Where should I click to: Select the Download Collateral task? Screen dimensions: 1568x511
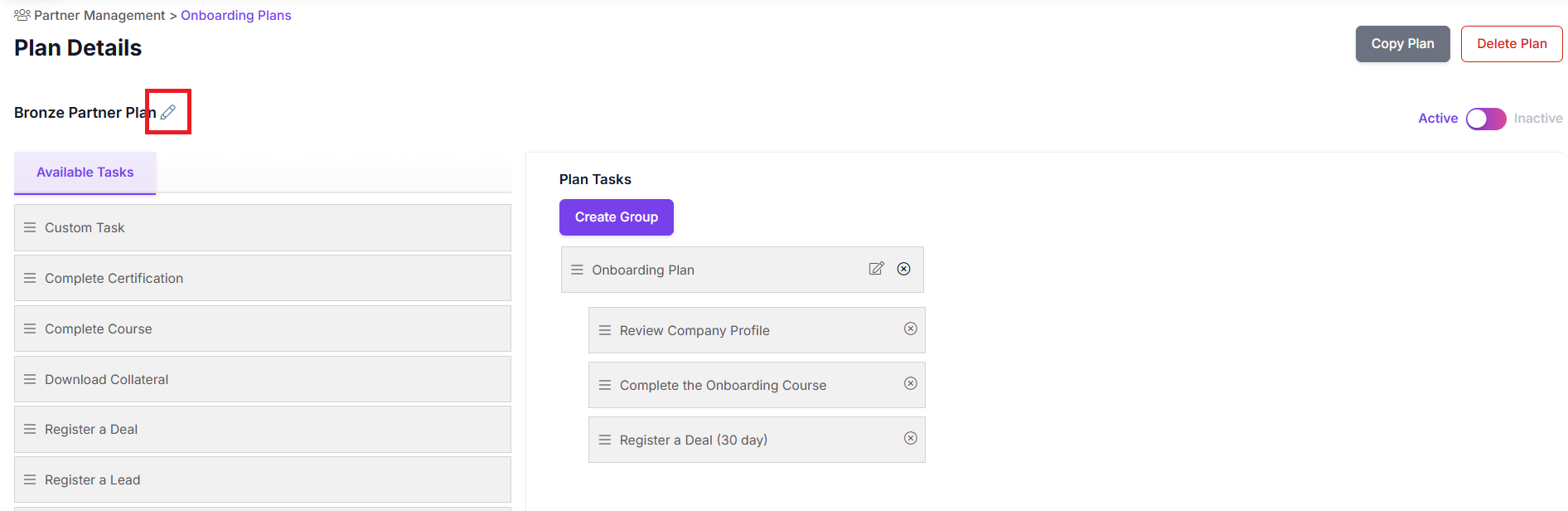pyautogui.click(x=263, y=379)
